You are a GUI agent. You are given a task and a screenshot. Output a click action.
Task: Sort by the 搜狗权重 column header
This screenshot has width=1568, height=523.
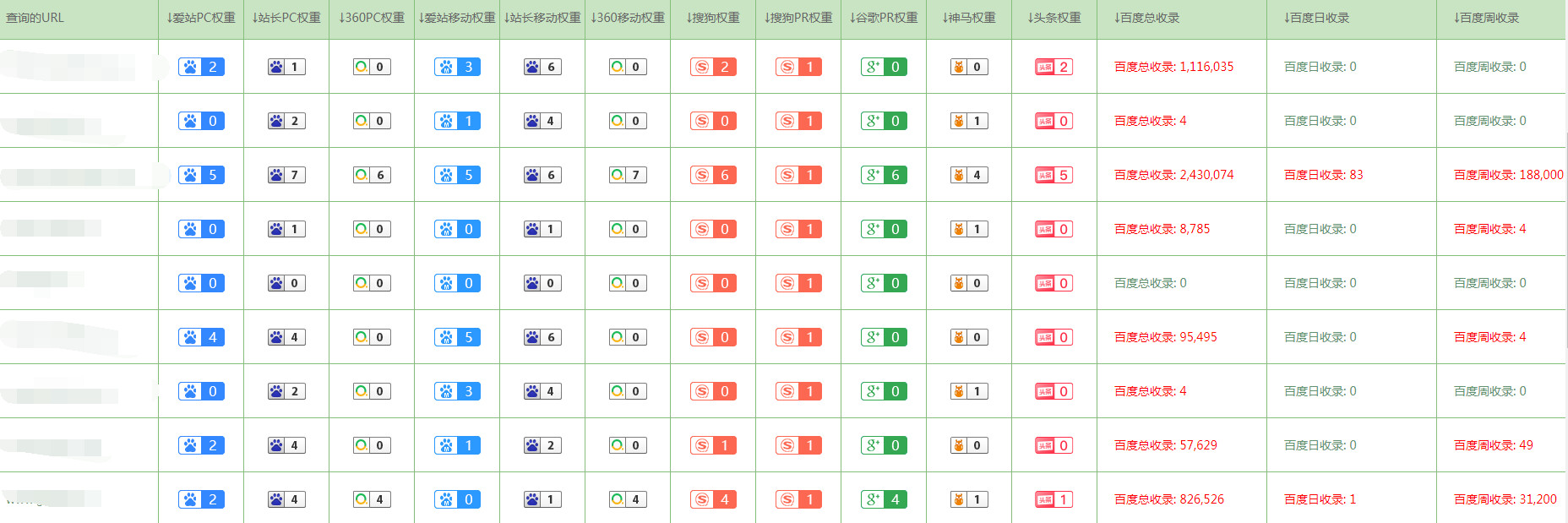tap(713, 18)
